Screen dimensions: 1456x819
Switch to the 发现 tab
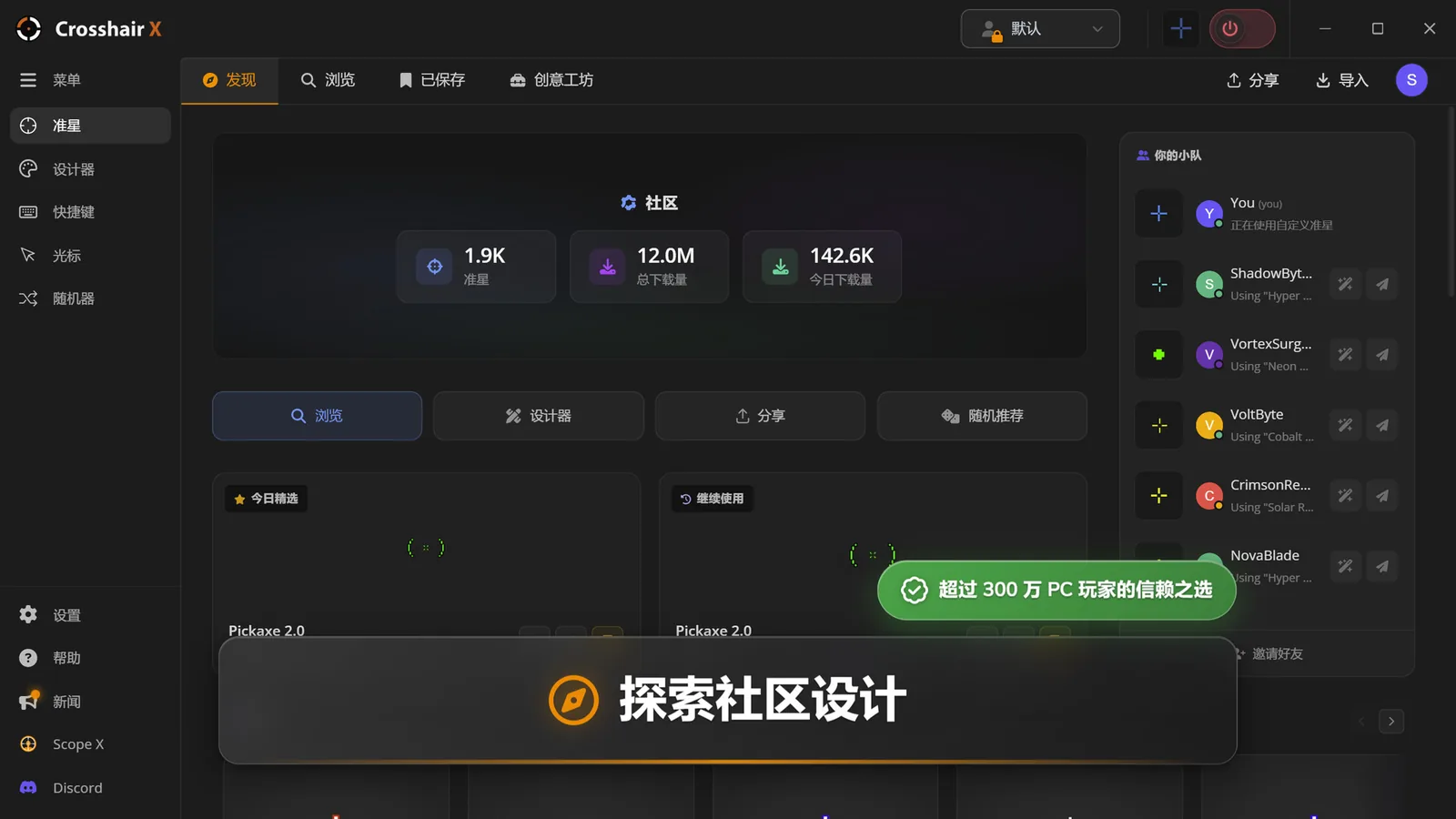pos(229,80)
